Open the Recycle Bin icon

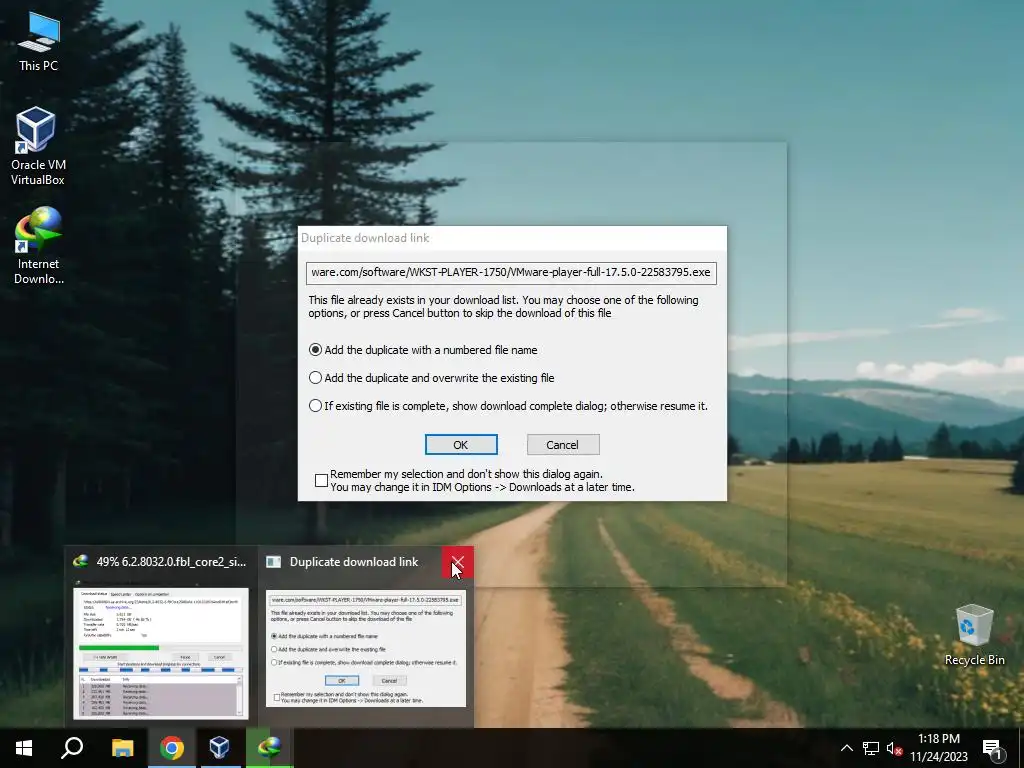click(974, 635)
